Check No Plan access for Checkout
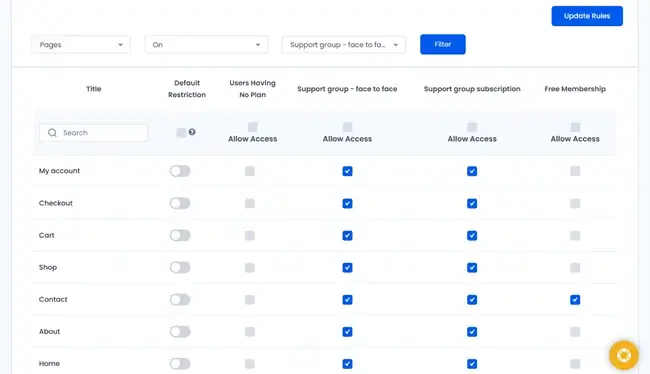This screenshot has height=374, width=650. tap(250, 204)
